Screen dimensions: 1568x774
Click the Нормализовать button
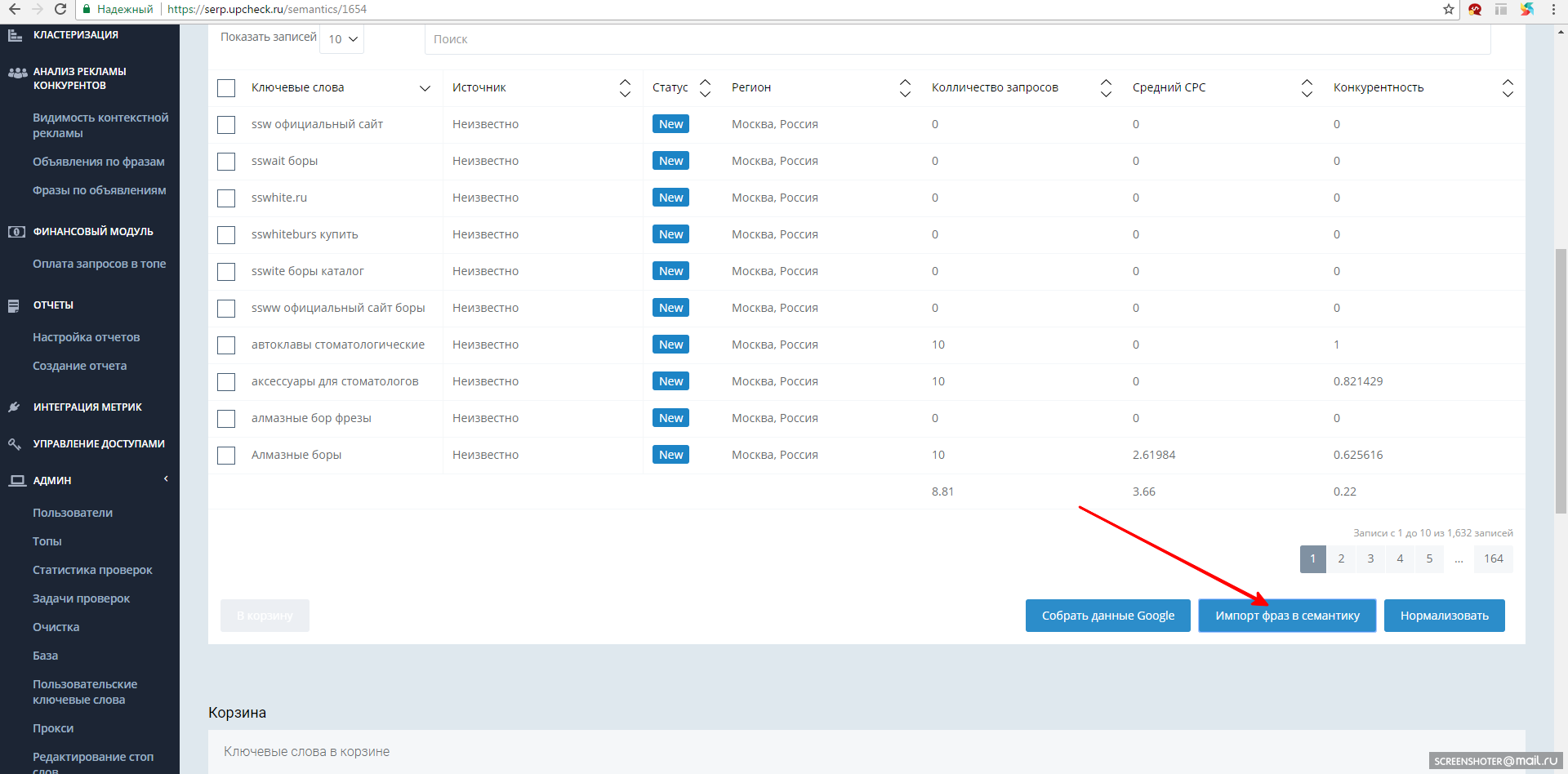click(1445, 616)
